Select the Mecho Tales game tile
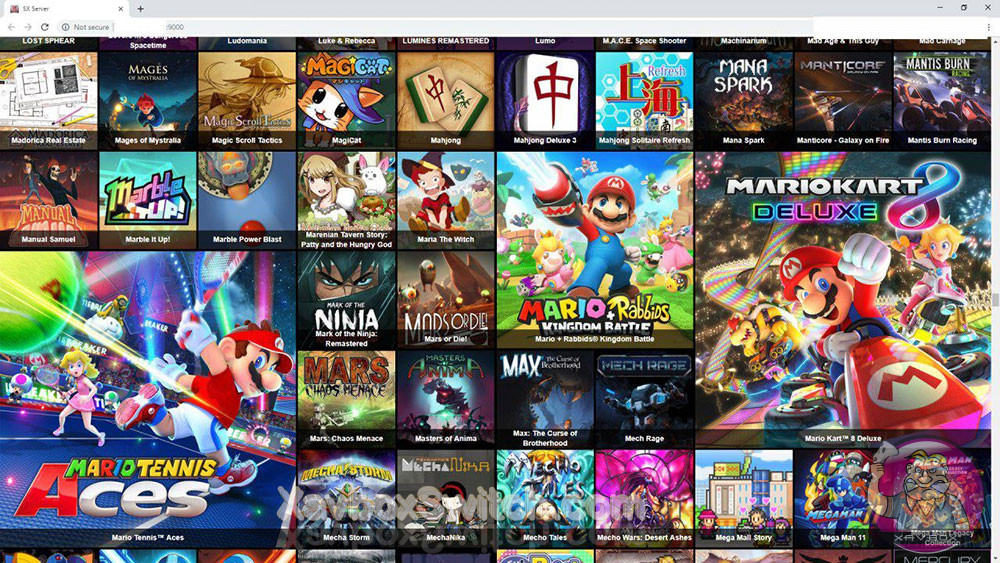This screenshot has width=1000, height=563. (x=545, y=498)
